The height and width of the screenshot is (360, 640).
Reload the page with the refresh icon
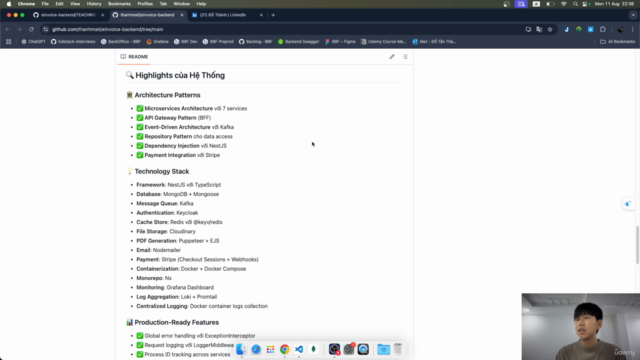pyautogui.click(x=31, y=29)
